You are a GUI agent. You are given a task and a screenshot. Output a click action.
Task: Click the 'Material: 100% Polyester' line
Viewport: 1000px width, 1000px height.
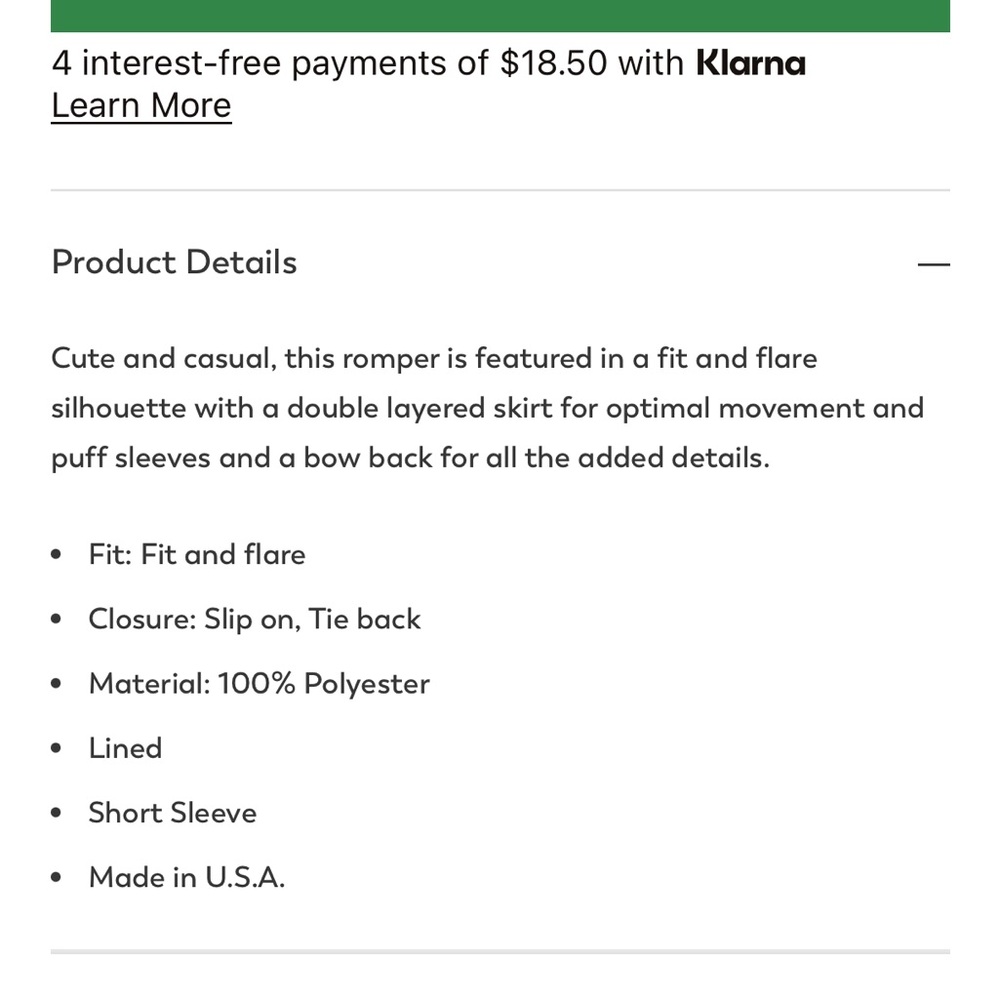click(259, 684)
